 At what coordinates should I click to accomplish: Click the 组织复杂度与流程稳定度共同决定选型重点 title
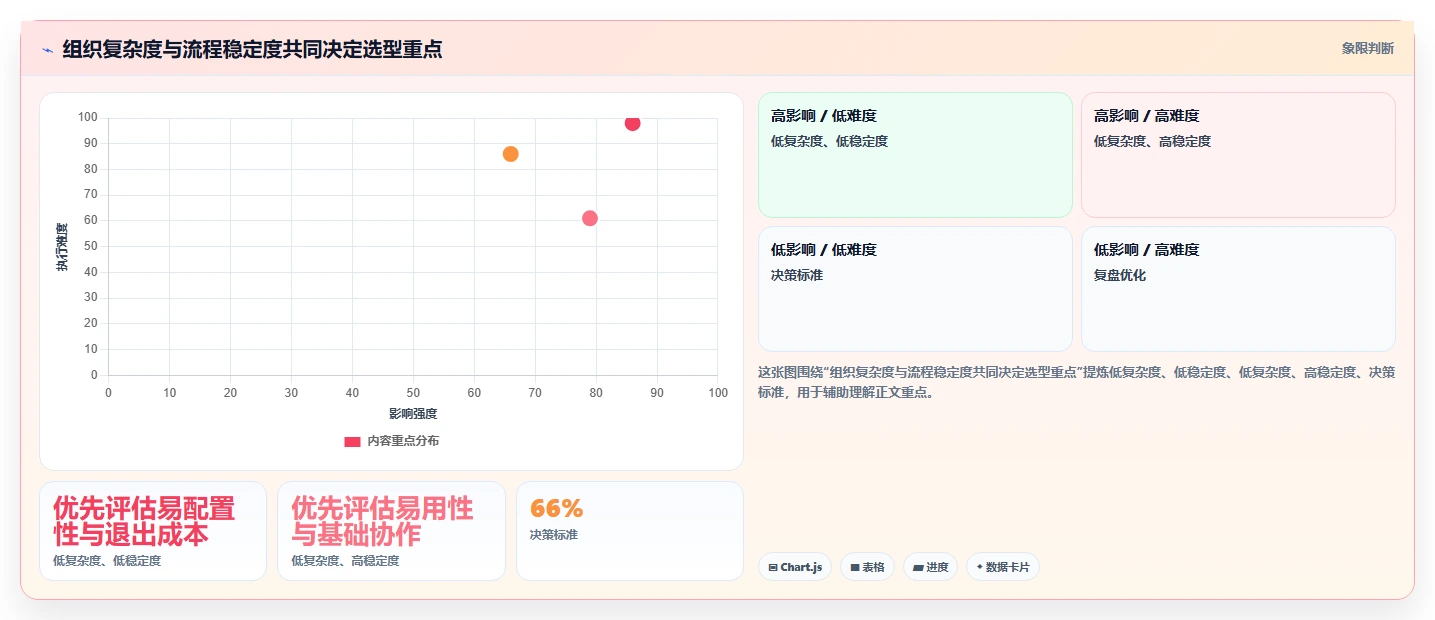[x=252, y=49]
